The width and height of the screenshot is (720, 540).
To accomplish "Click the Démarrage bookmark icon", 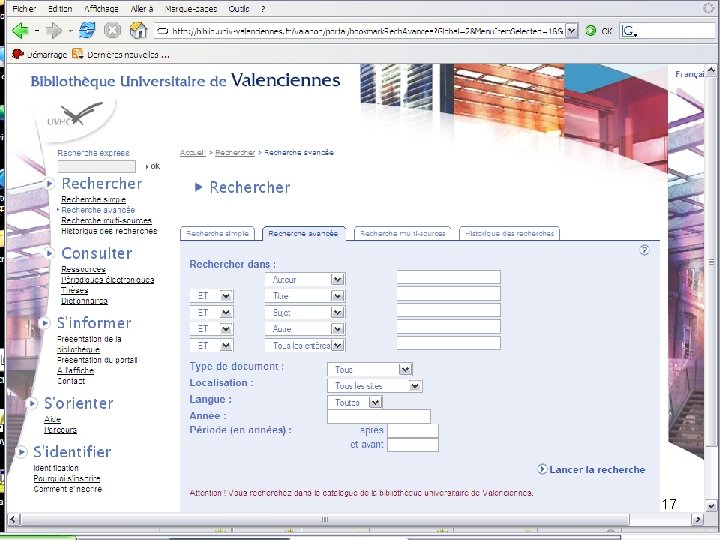I will coord(17,54).
